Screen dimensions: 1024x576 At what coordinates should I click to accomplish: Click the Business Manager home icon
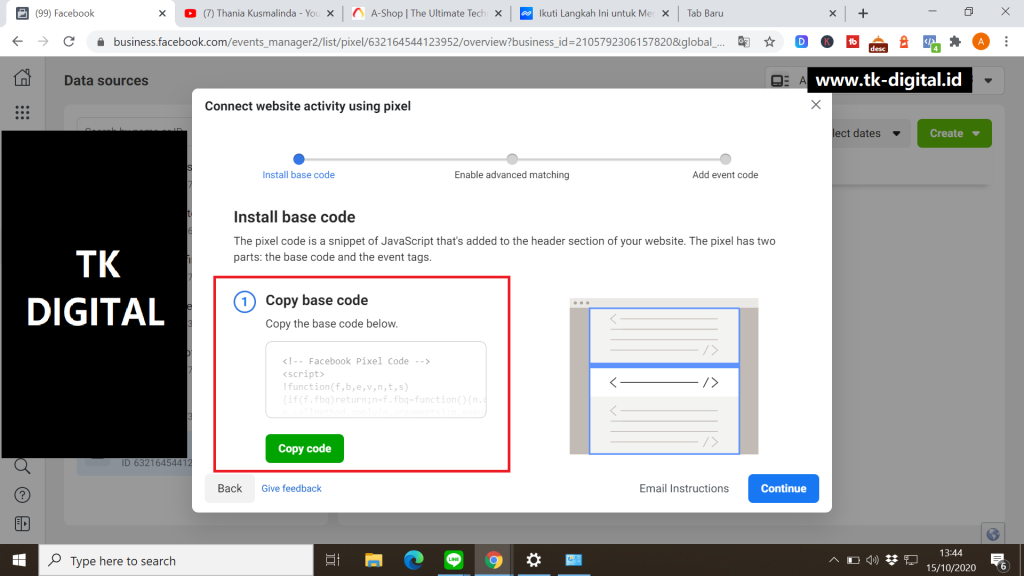(22, 79)
